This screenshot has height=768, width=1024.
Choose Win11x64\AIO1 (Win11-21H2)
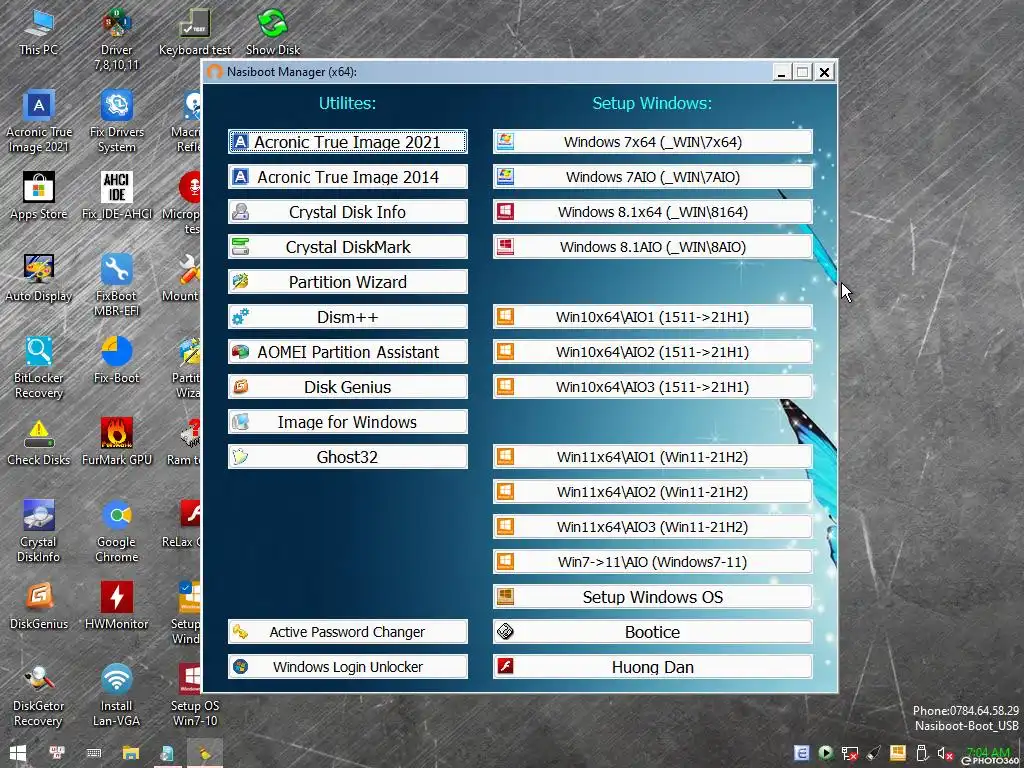(652, 456)
